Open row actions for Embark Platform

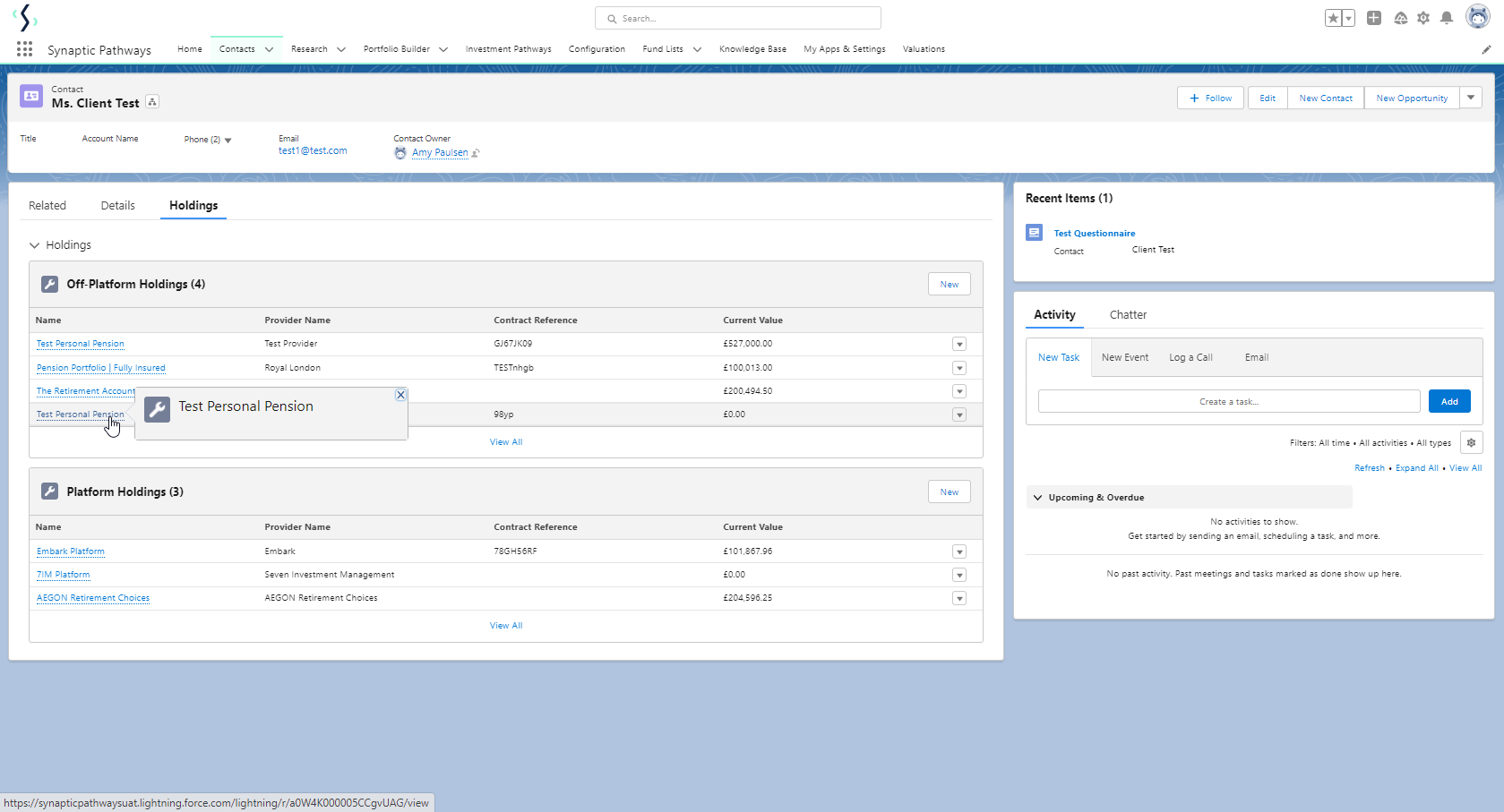959,551
